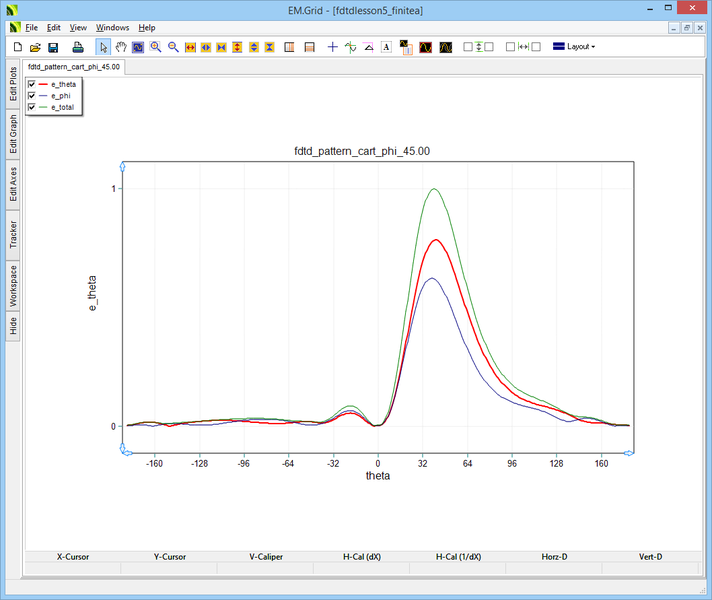Screen dimensions: 712x600
Task: Select the arrow pointer tool
Action: (103, 47)
